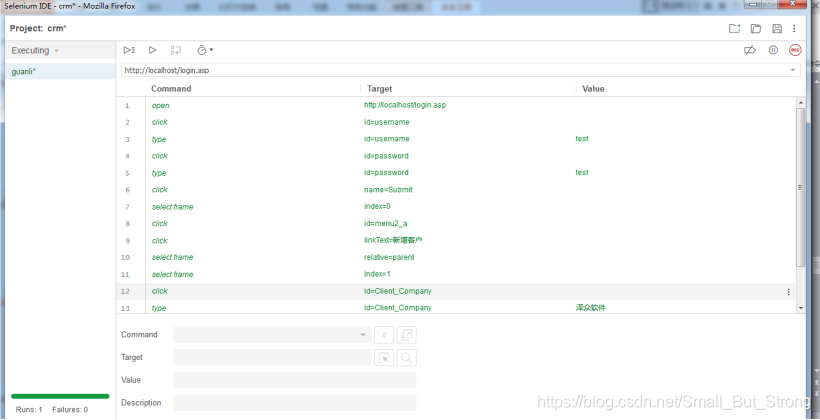Screen dimensions: 820x420
Task: Toggle comment on command button
Action: [384, 335]
